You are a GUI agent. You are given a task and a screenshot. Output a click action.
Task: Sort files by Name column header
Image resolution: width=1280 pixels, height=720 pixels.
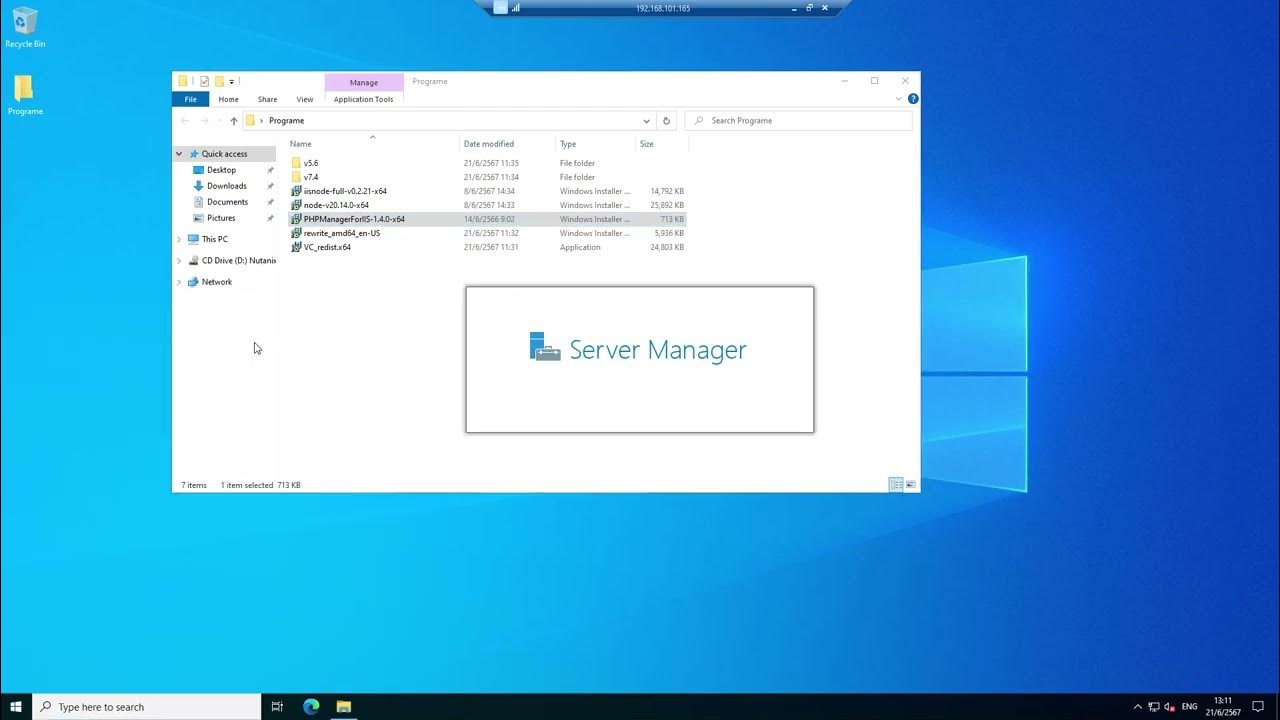[372, 144]
